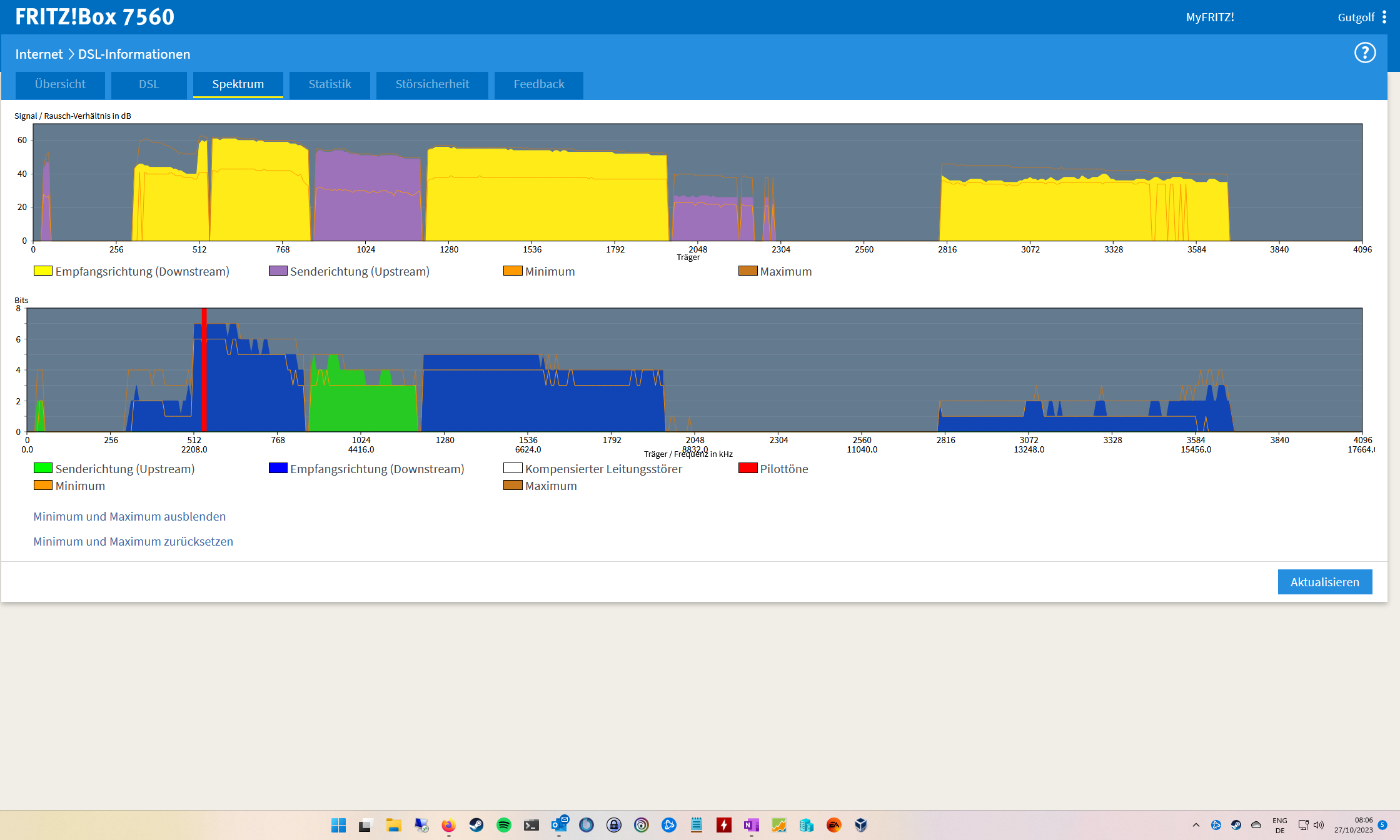Open Steam from the taskbar
This screenshot has height=840, width=1400.
(476, 825)
